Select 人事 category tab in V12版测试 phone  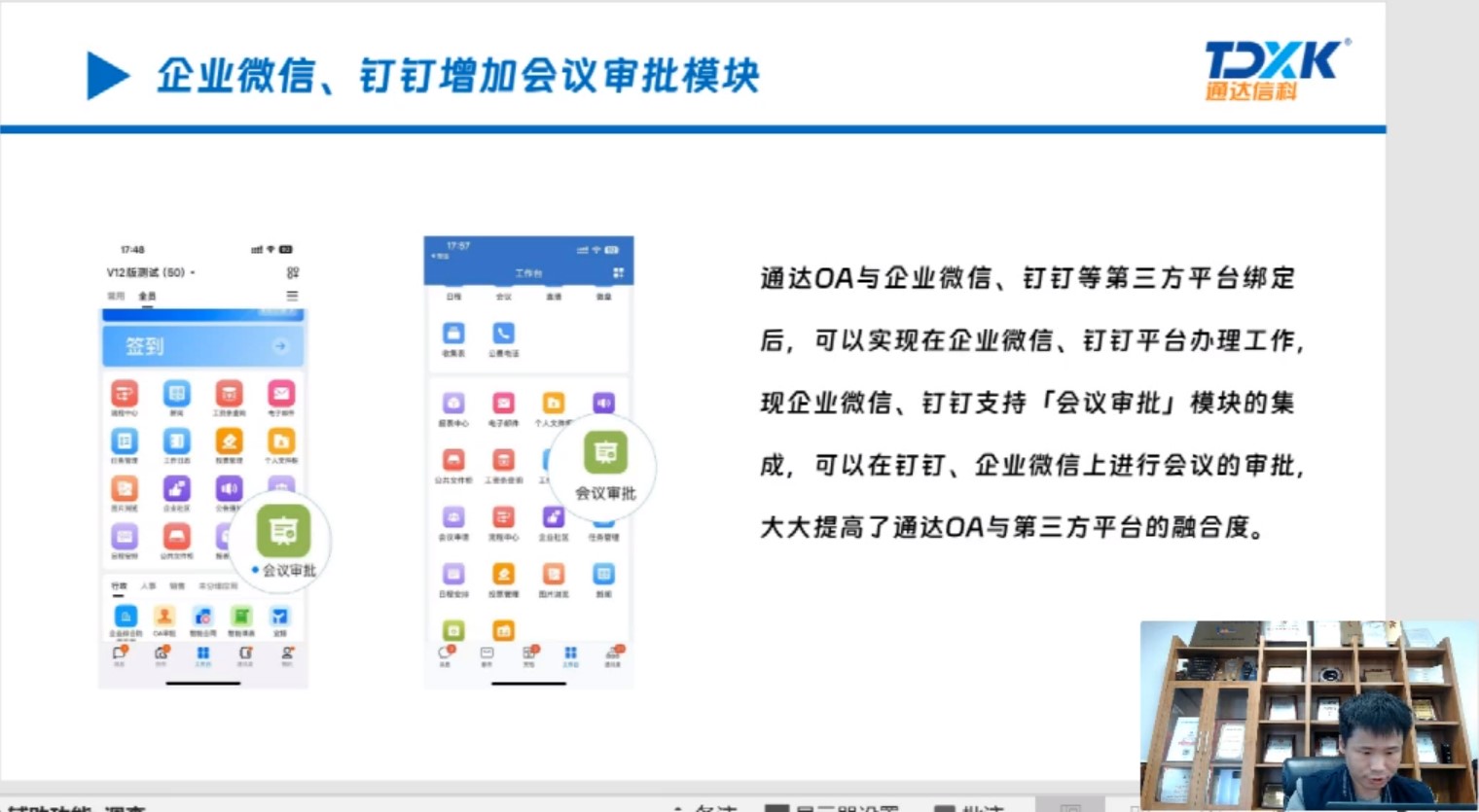[148, 586]
